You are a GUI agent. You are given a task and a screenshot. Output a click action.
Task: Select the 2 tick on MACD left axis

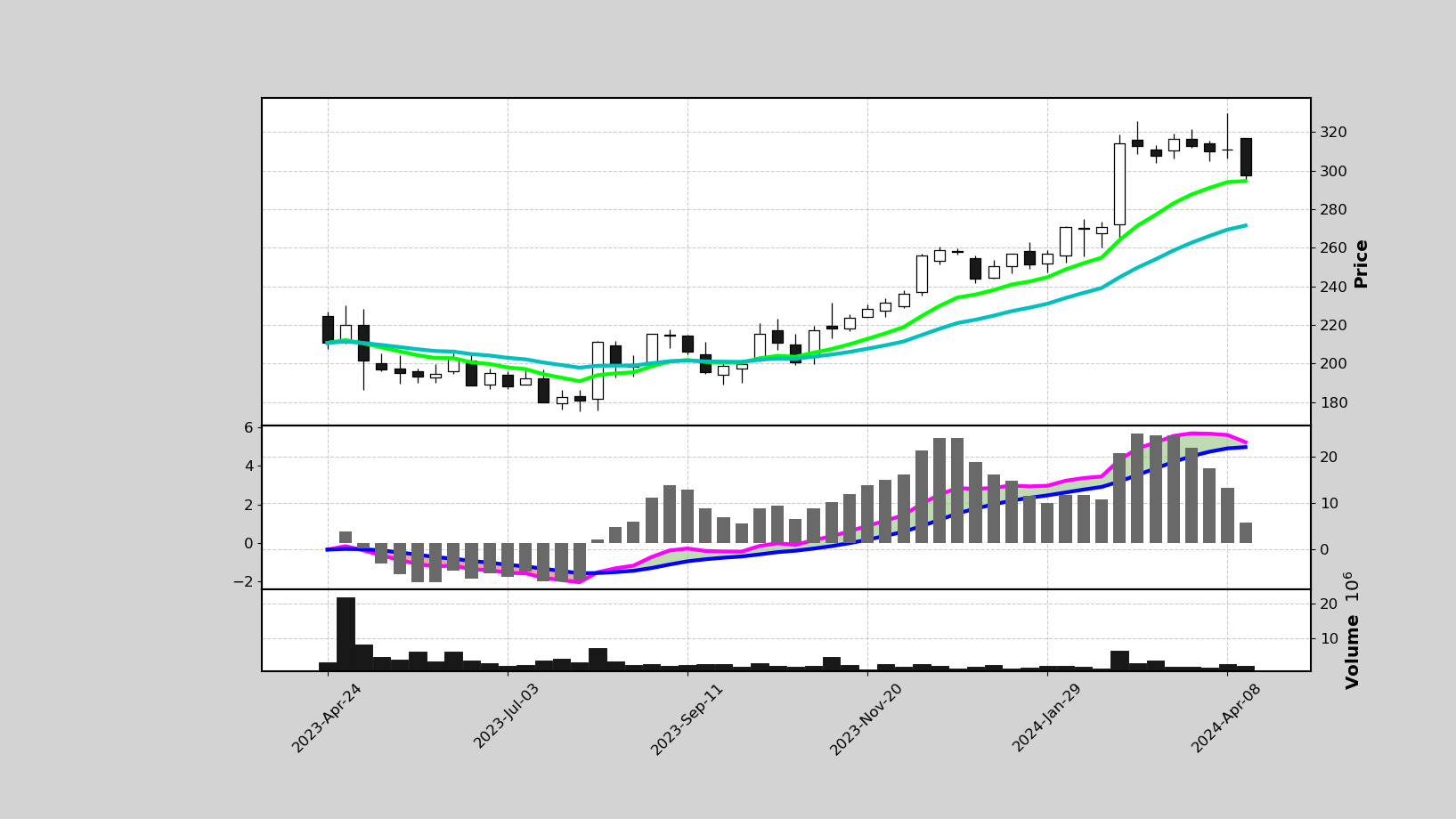pyautogui.click(x=248, y=505)
